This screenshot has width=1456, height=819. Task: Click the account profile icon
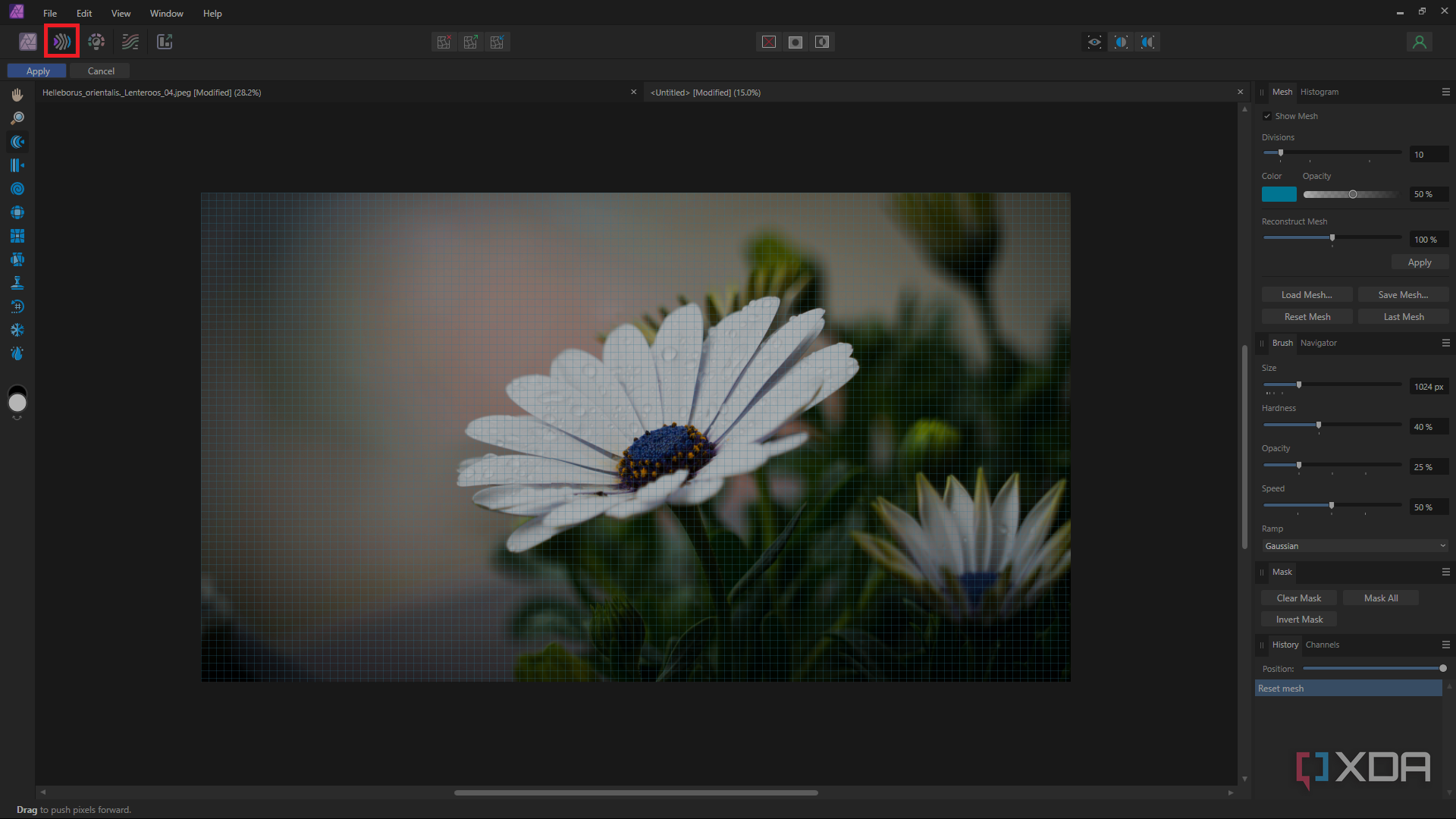point(1420,42)
